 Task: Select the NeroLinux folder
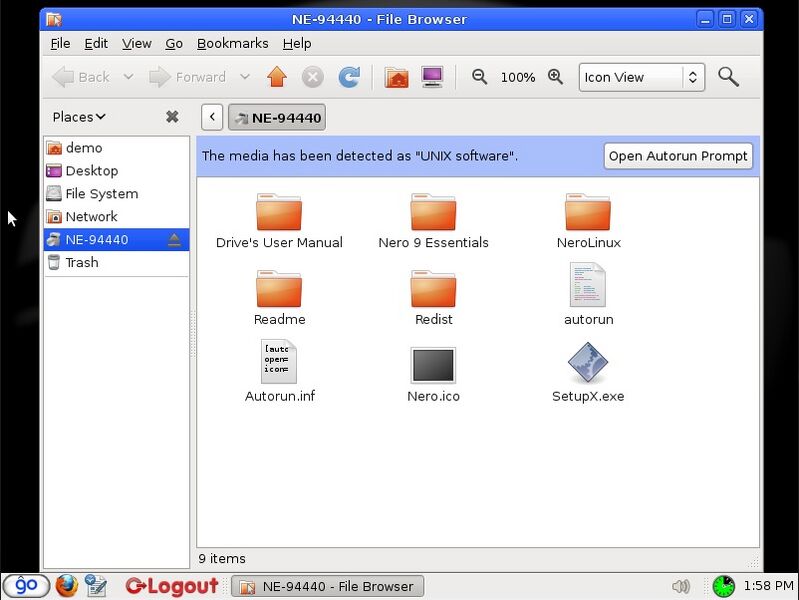tap(588, 221)
